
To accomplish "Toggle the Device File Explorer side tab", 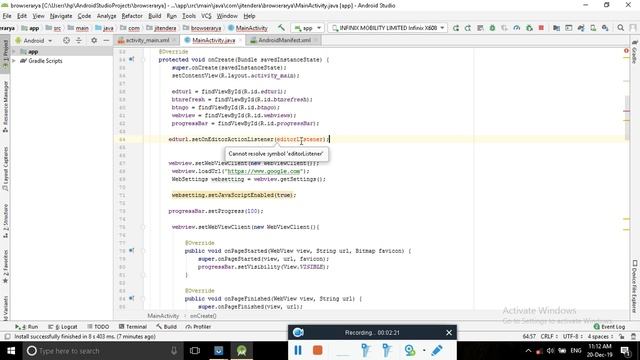I will point(635,287).
